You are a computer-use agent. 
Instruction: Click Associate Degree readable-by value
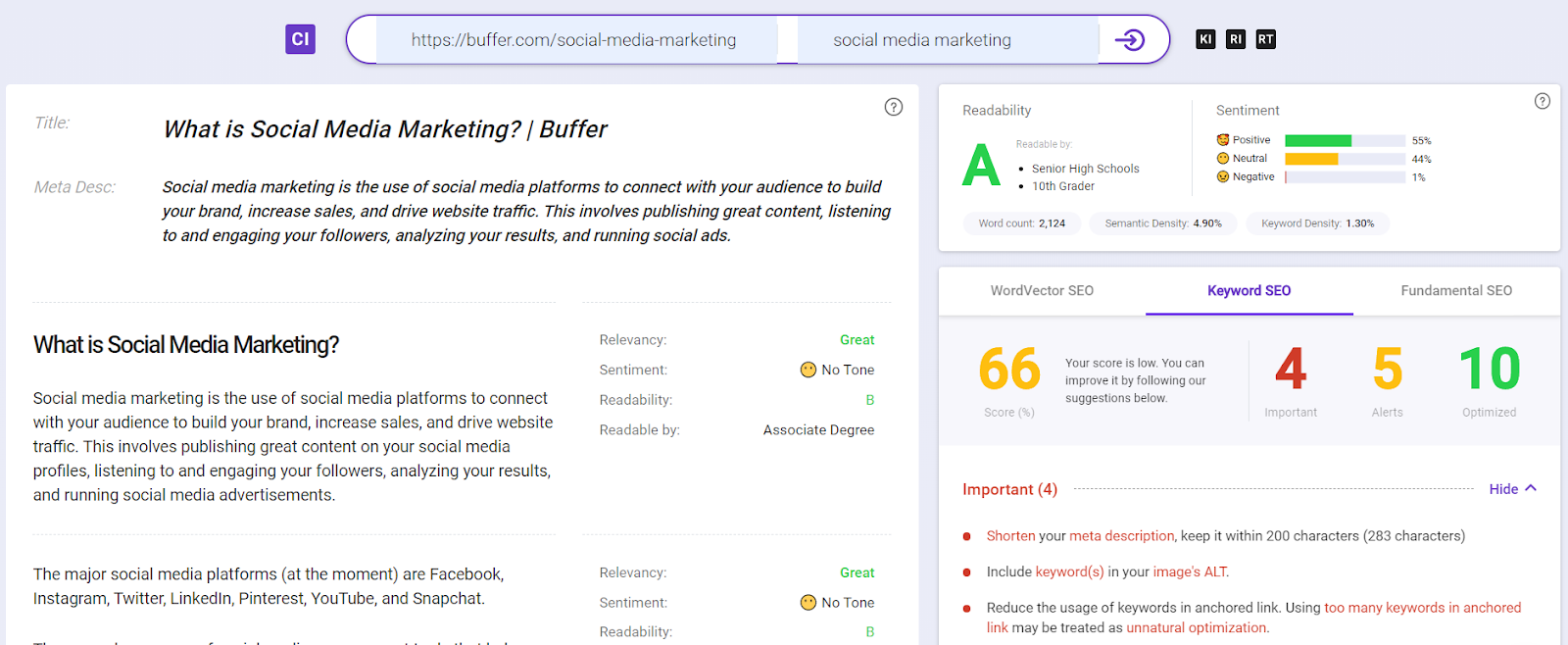point(818,429)
